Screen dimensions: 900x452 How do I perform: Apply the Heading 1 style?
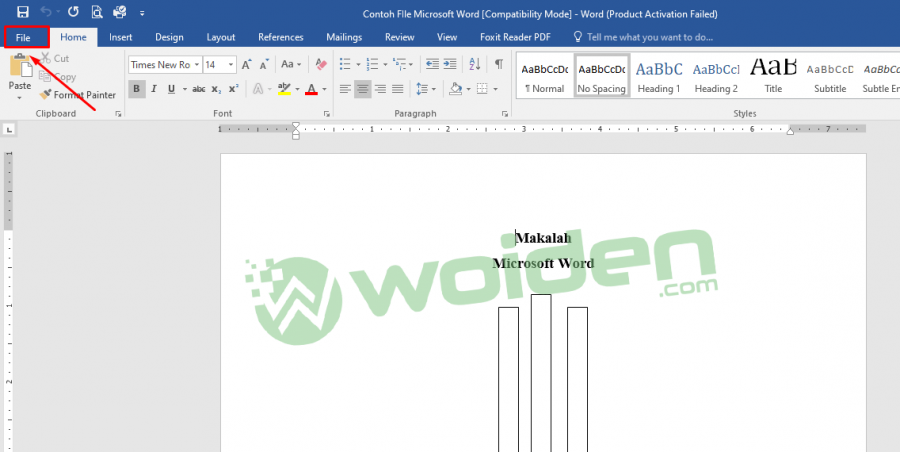tap(659, 76)
